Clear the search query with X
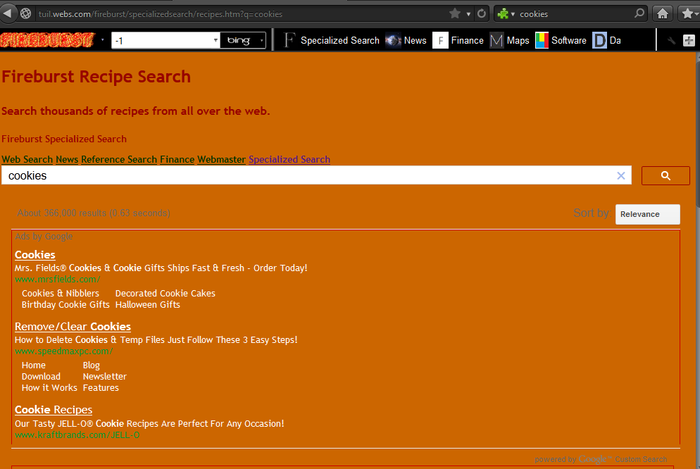This screenshot has width=700, height=469. point(621,175)
